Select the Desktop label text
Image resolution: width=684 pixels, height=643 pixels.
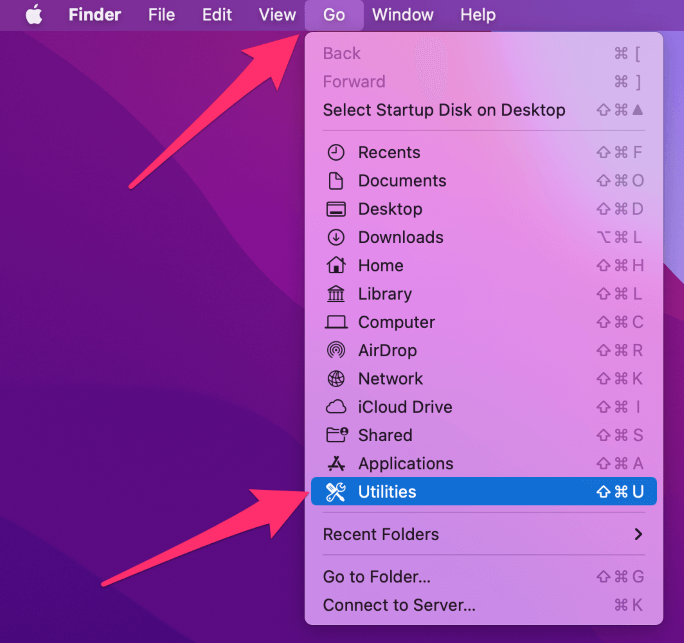coord(390,209)
